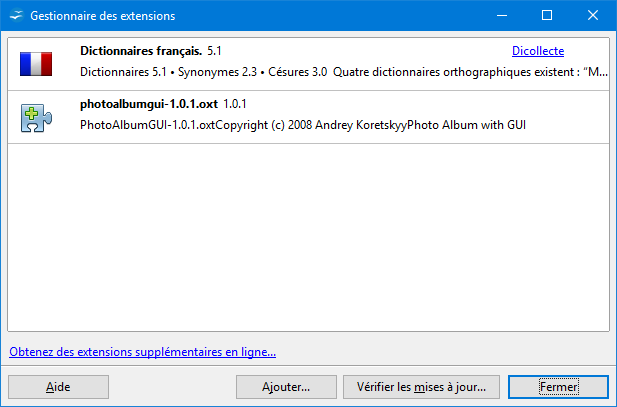Screen dimensions: 617x407
Task: Click the French flag dictionary icon
Action: click(x=36, y=64)
